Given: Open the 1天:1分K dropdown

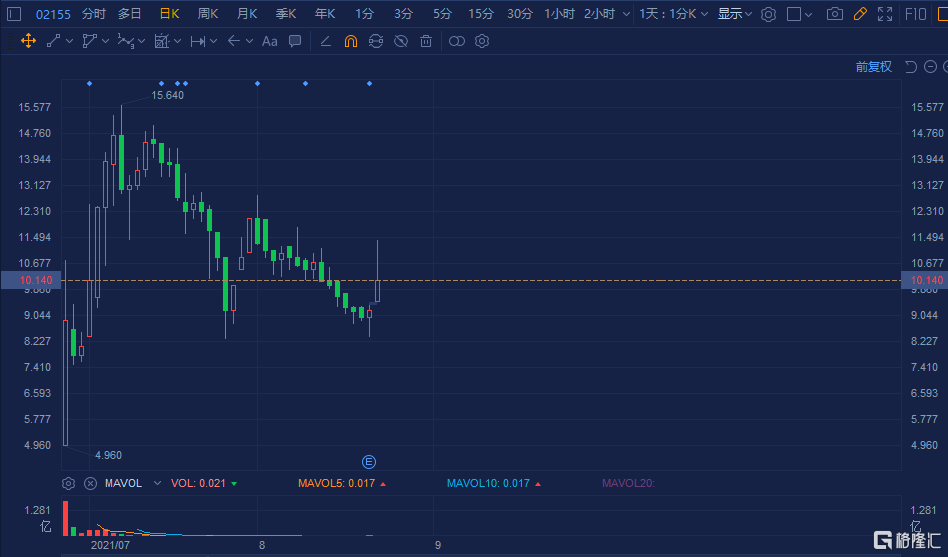Looking at the screenshot, I should pos(674,14).
